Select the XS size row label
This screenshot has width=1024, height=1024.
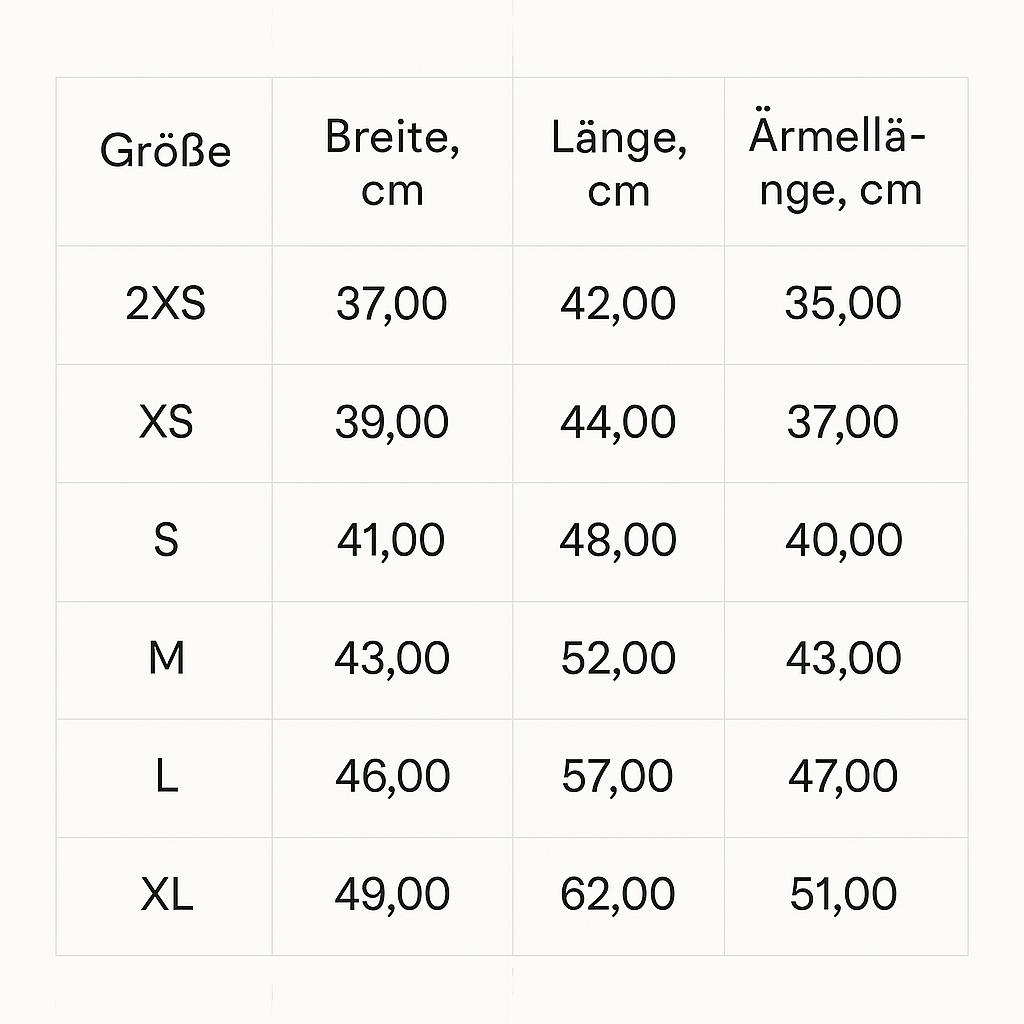click(x=166, y=422)
